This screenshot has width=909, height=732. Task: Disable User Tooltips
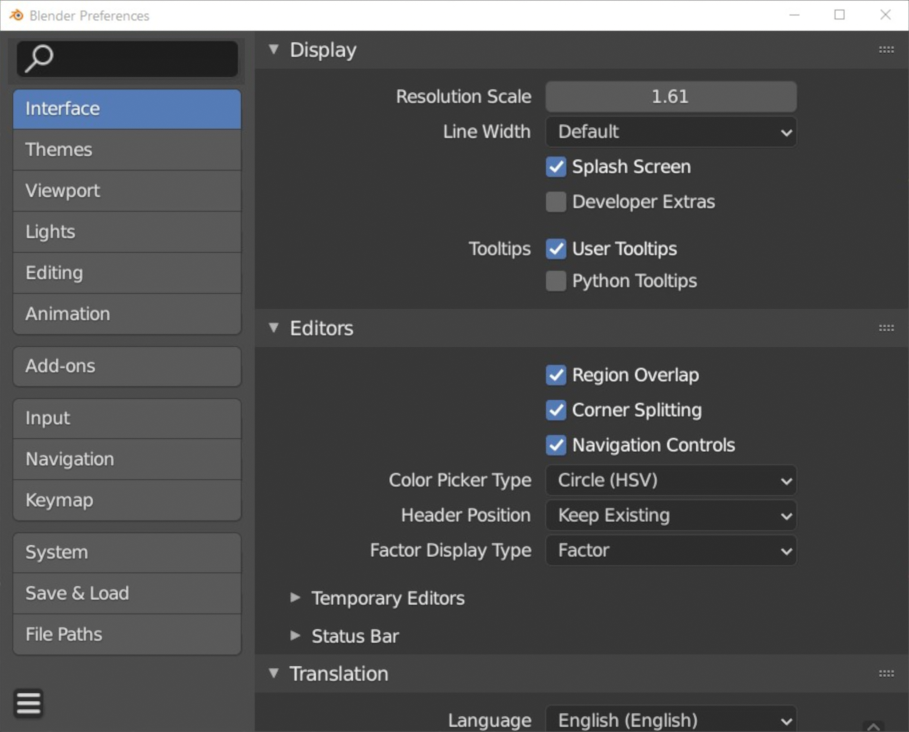[x=556, y=249]
